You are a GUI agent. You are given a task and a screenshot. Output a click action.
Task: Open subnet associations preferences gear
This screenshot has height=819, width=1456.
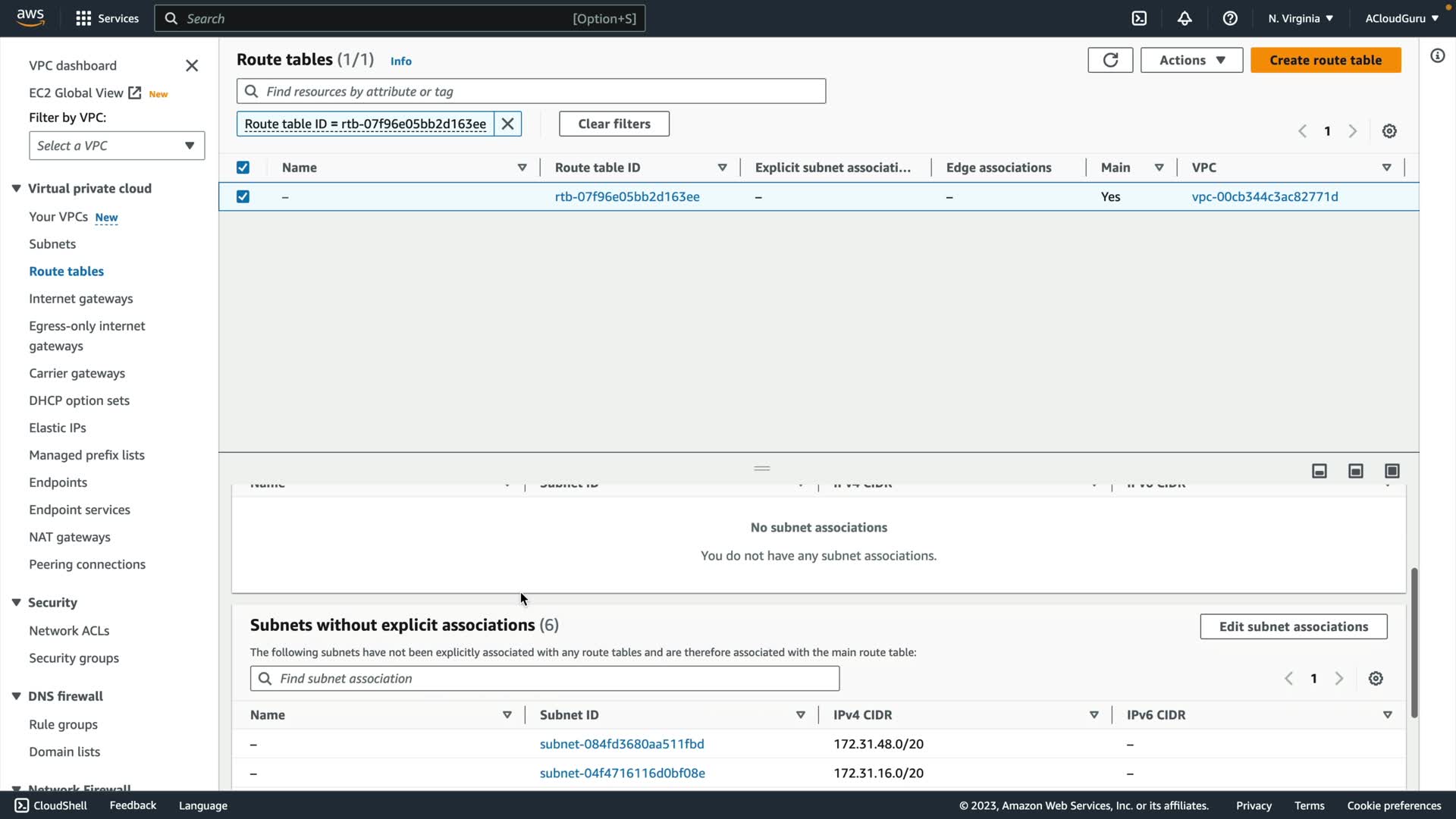[1376, 679]
